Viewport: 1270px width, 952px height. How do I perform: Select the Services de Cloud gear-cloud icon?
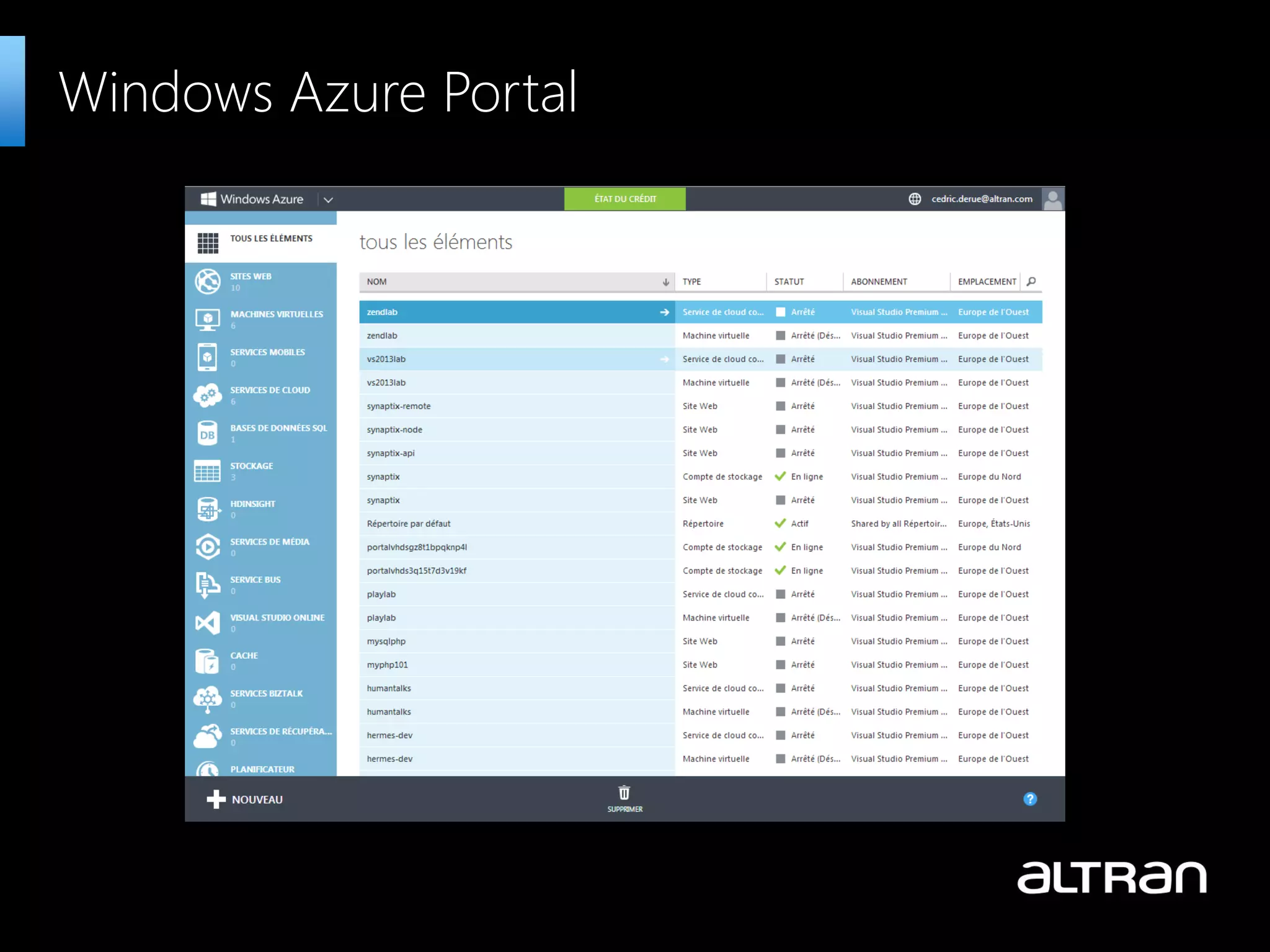pos(208,395)
